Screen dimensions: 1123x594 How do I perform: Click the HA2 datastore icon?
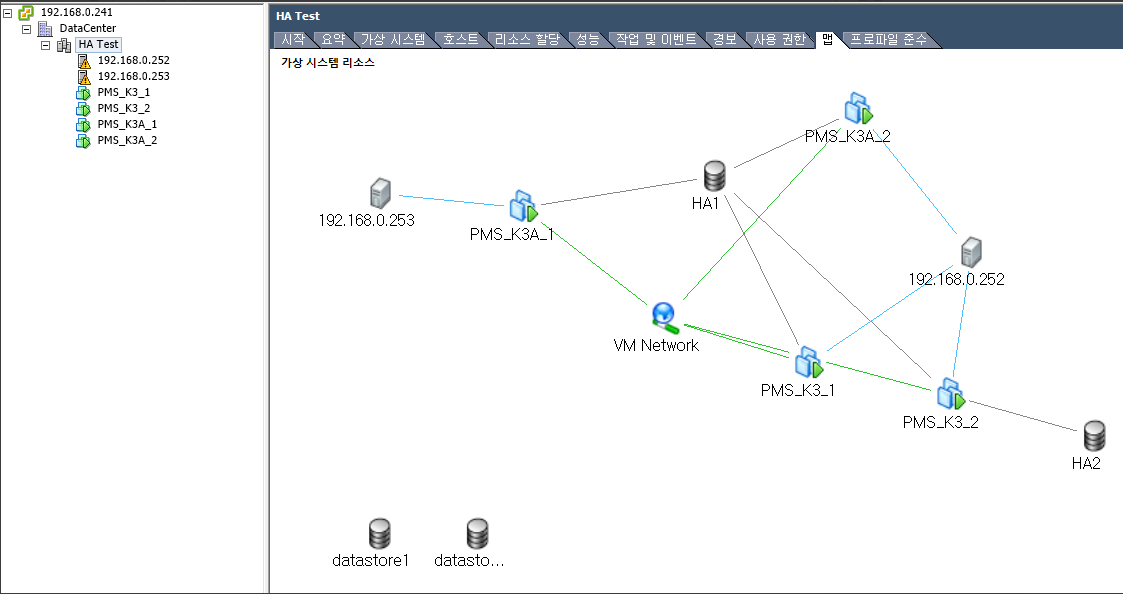click(1094, 436)
